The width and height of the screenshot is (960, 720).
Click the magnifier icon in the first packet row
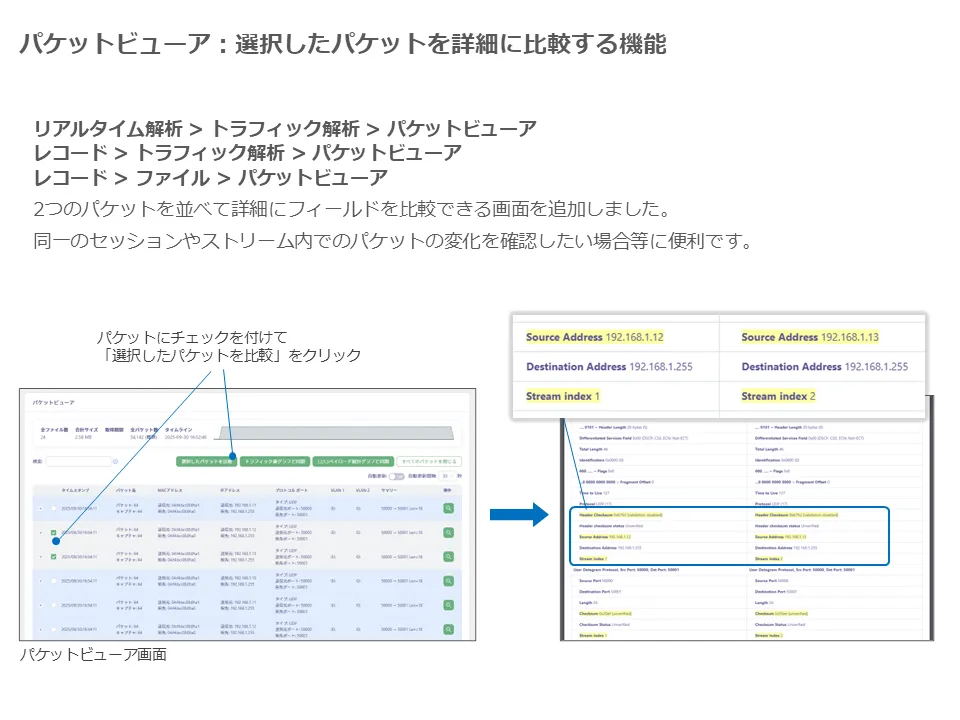pos(448,508)
